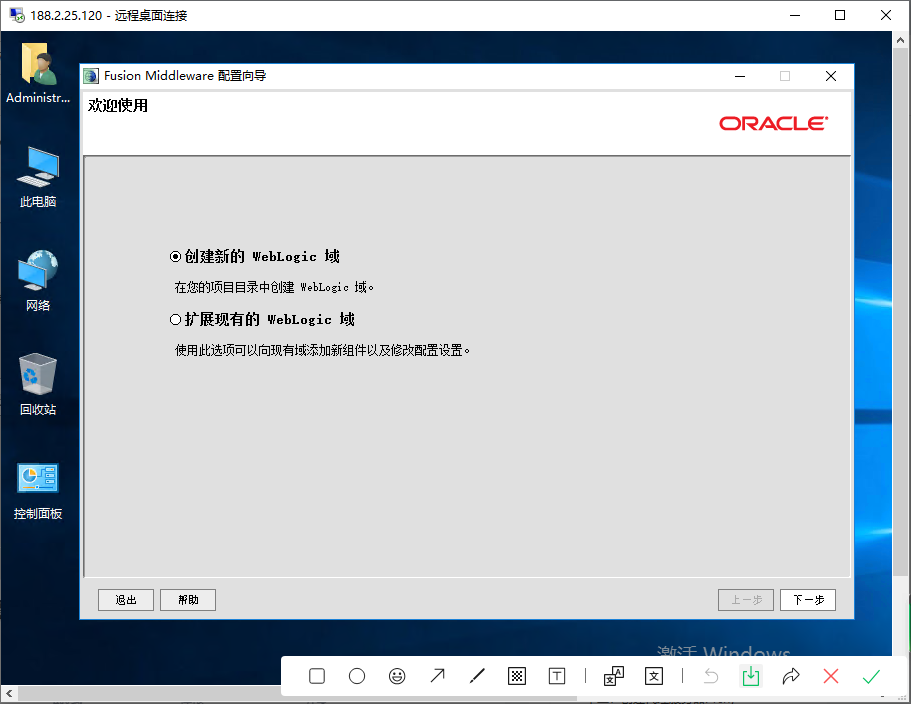Select the 网络 desktop icon

pyautogui.click(x=38, y=281)
